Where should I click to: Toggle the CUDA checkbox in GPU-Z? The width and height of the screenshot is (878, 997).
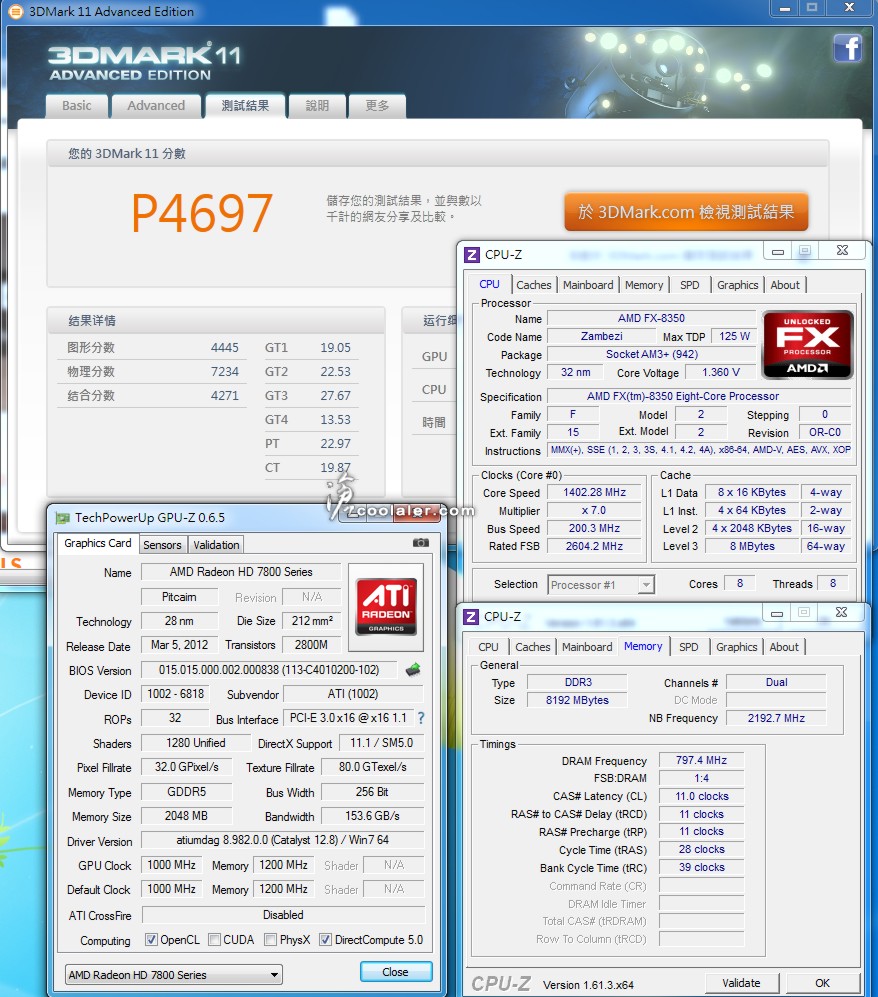(214, 939)
